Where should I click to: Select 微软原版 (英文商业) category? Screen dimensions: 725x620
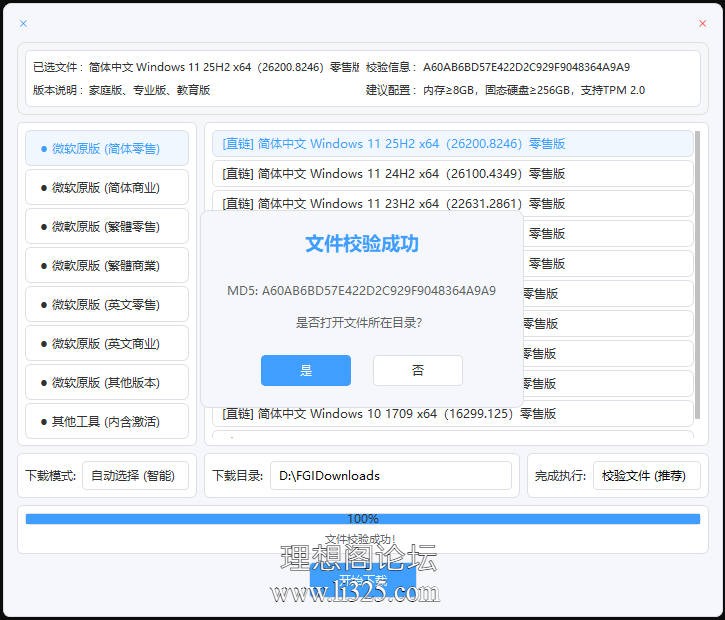[107, 344]
